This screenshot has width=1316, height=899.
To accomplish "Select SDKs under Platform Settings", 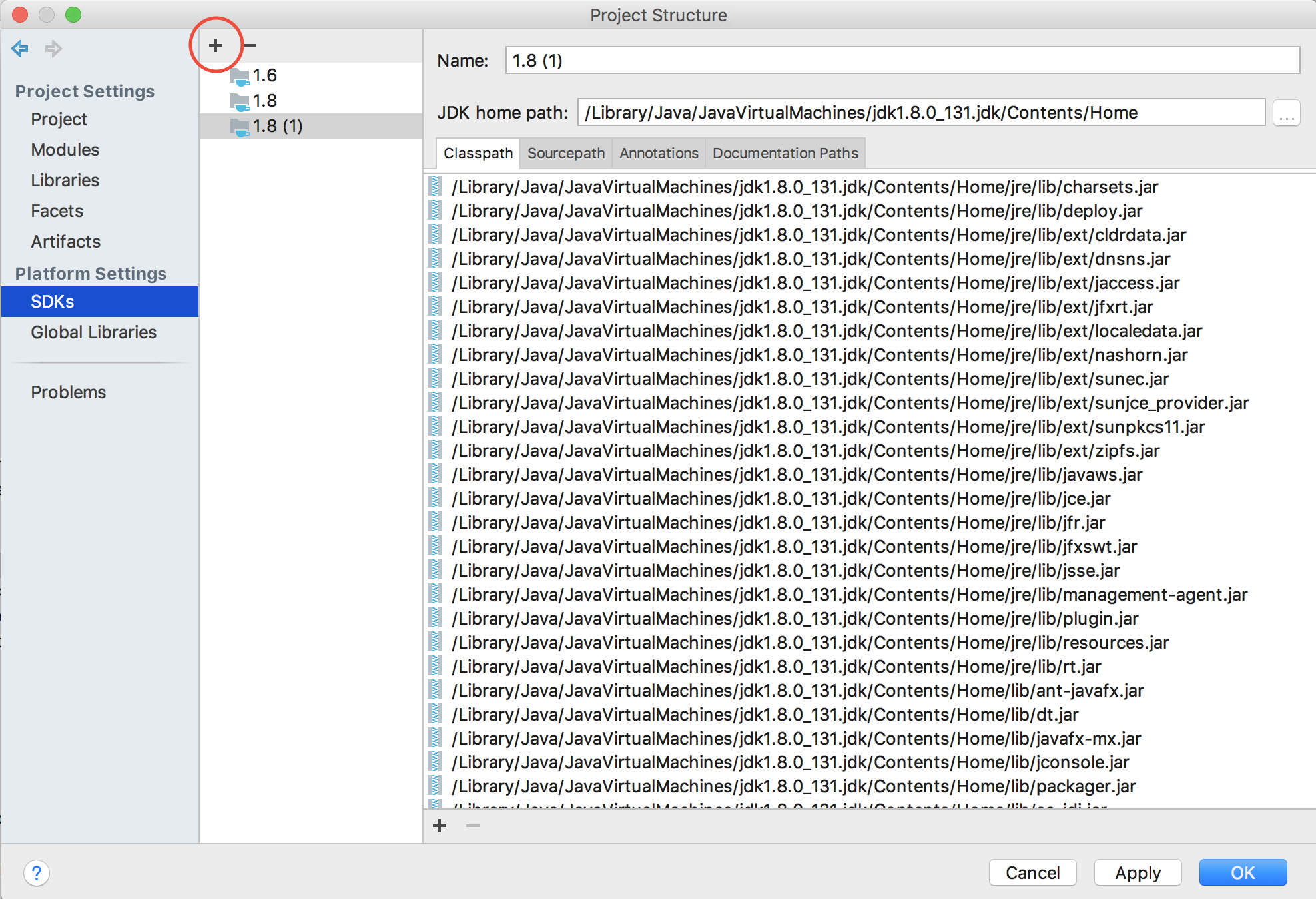I will [100, 302].
